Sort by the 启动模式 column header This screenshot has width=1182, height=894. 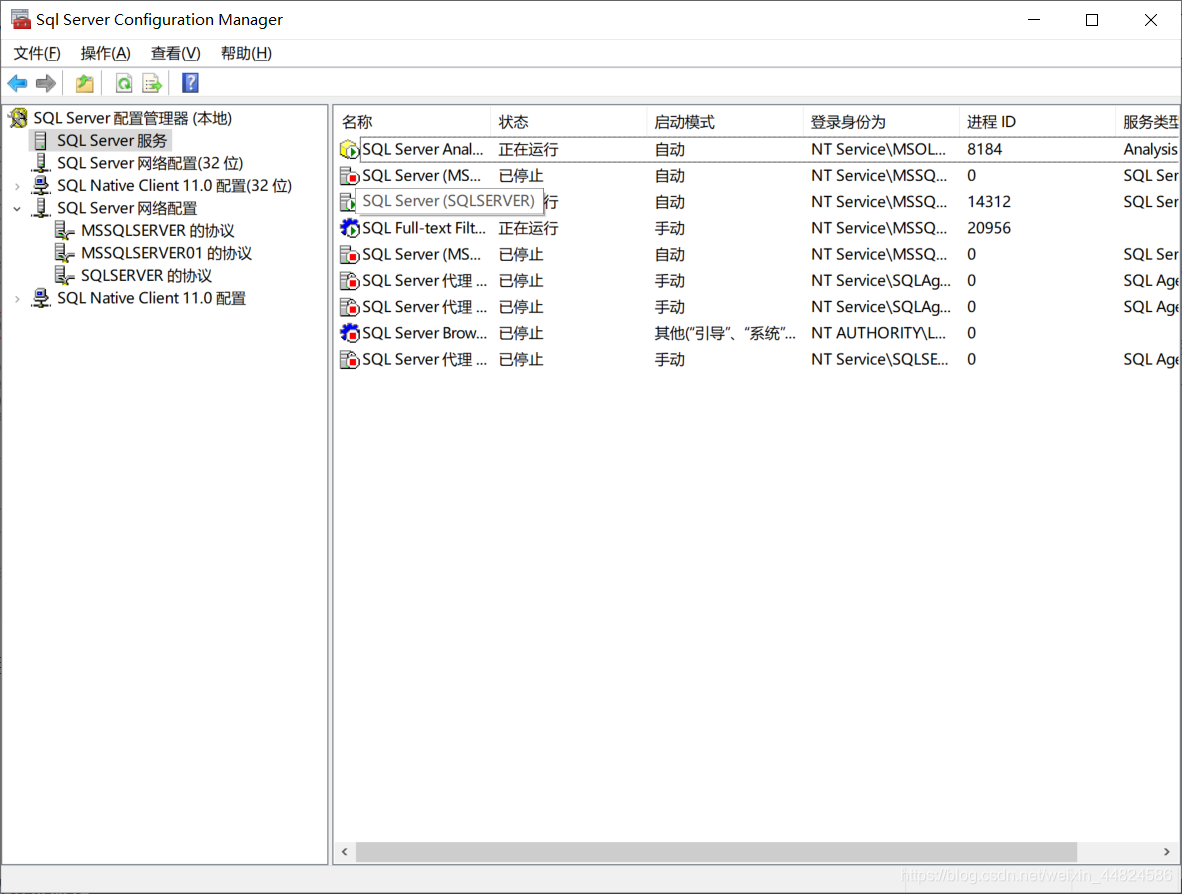725,121
